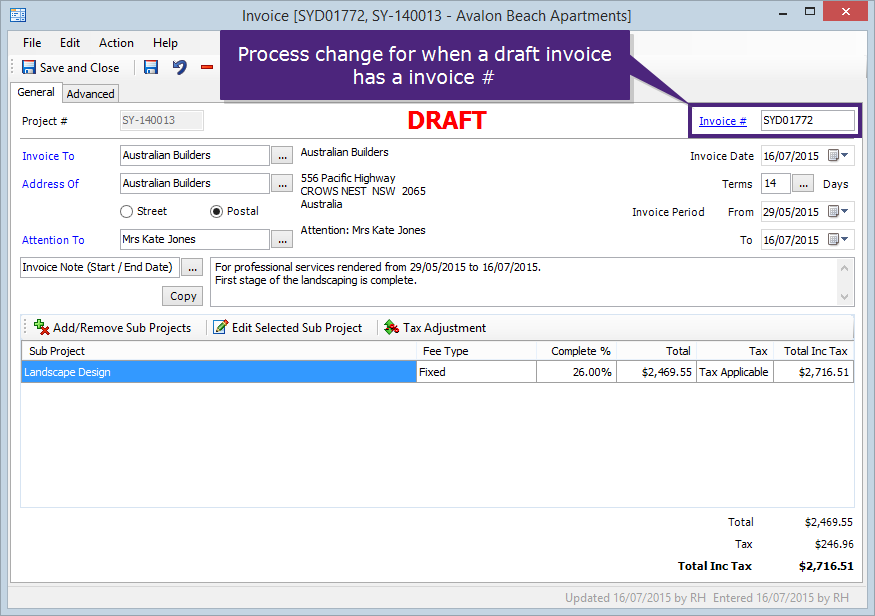
Task: Click the Save and Close icon
Action: click(28, 67)
